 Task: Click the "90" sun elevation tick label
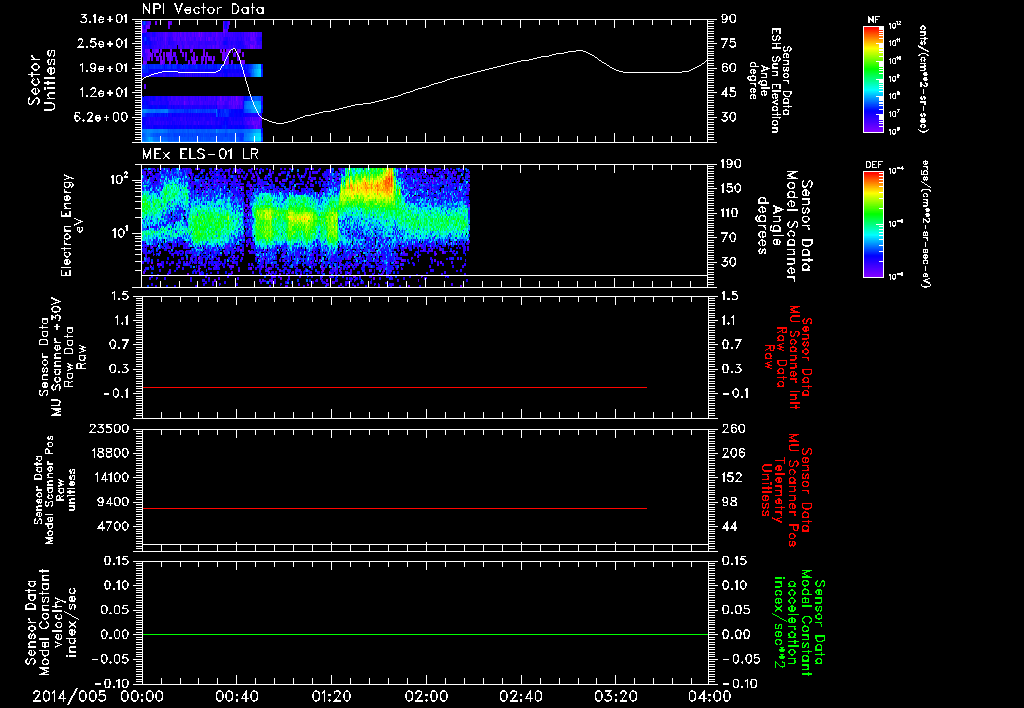pos(729,19)
